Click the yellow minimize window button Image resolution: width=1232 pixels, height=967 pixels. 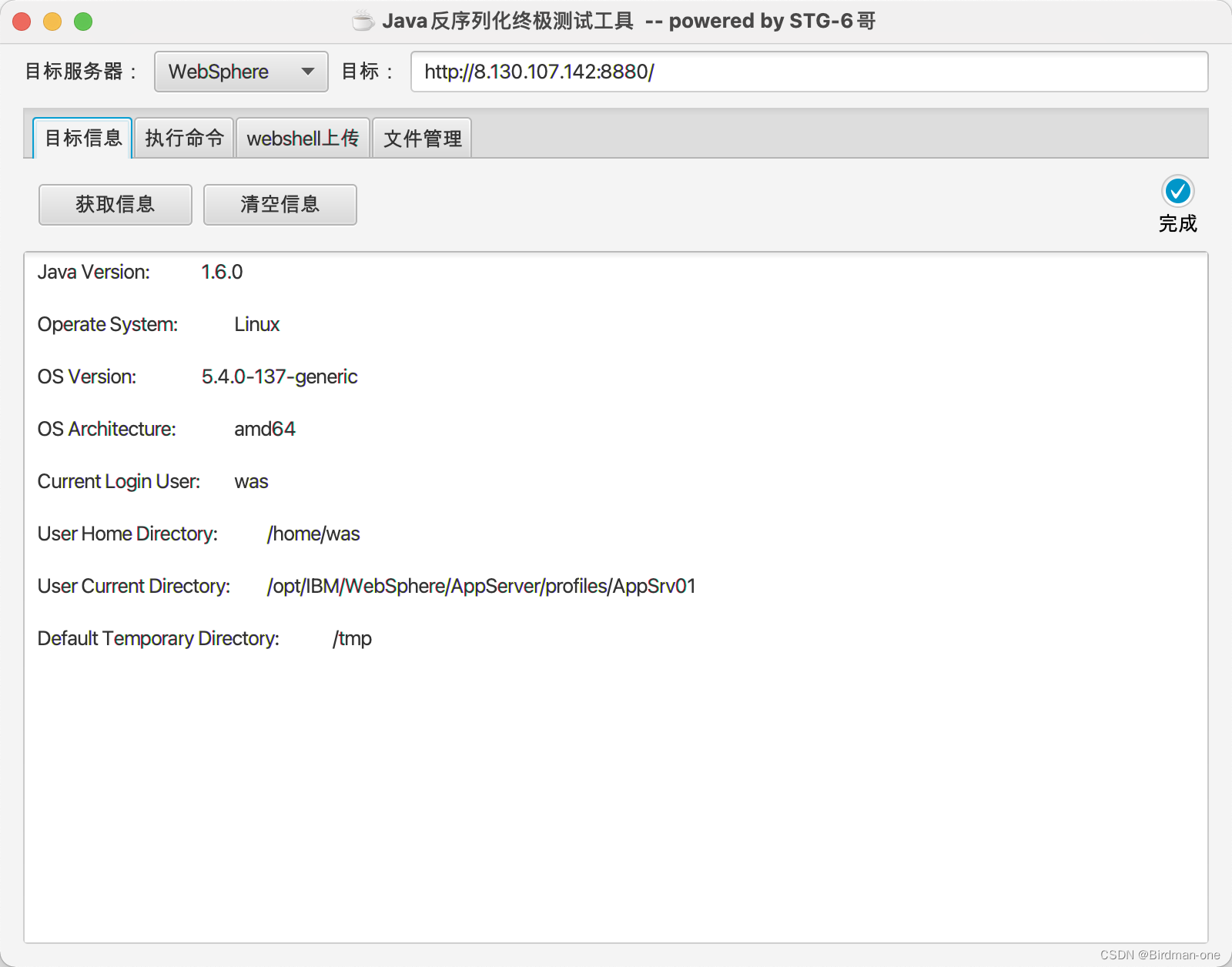pyautogui.click(x=52, y=22)
